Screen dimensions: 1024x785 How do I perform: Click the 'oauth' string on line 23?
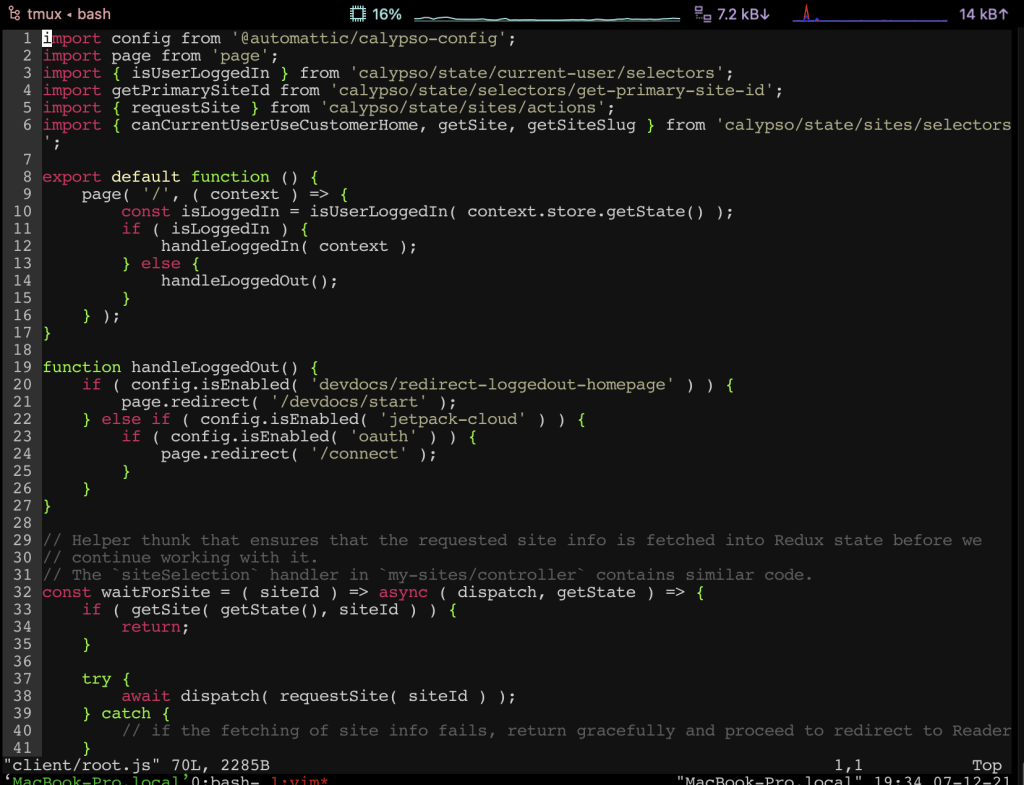point(383,436)
